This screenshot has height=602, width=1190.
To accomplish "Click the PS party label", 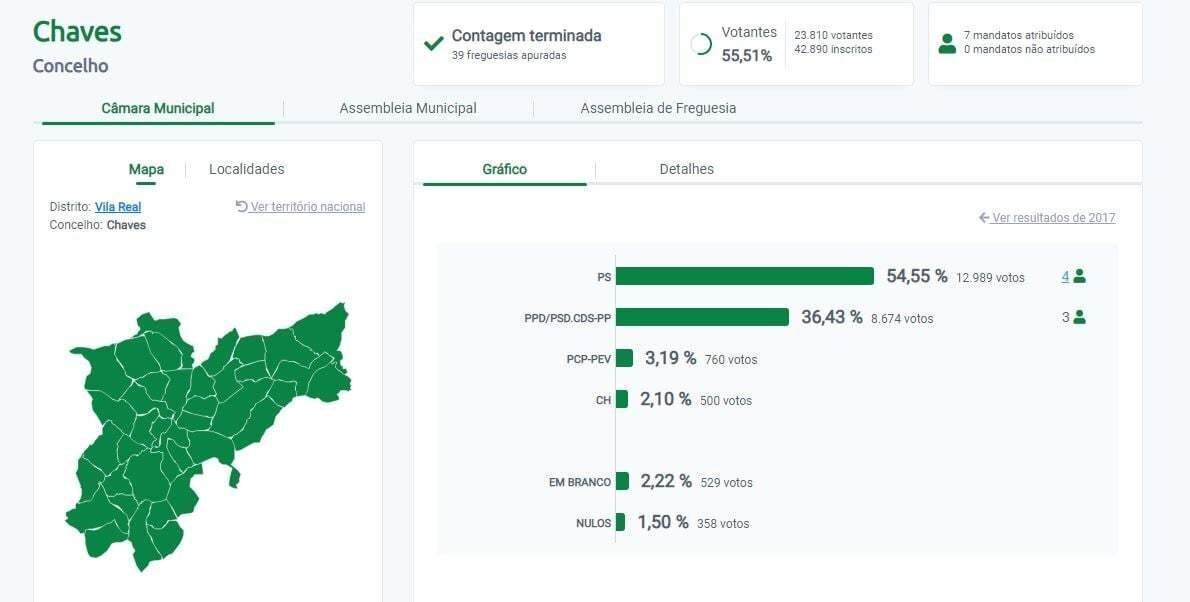I will (604, 277).
